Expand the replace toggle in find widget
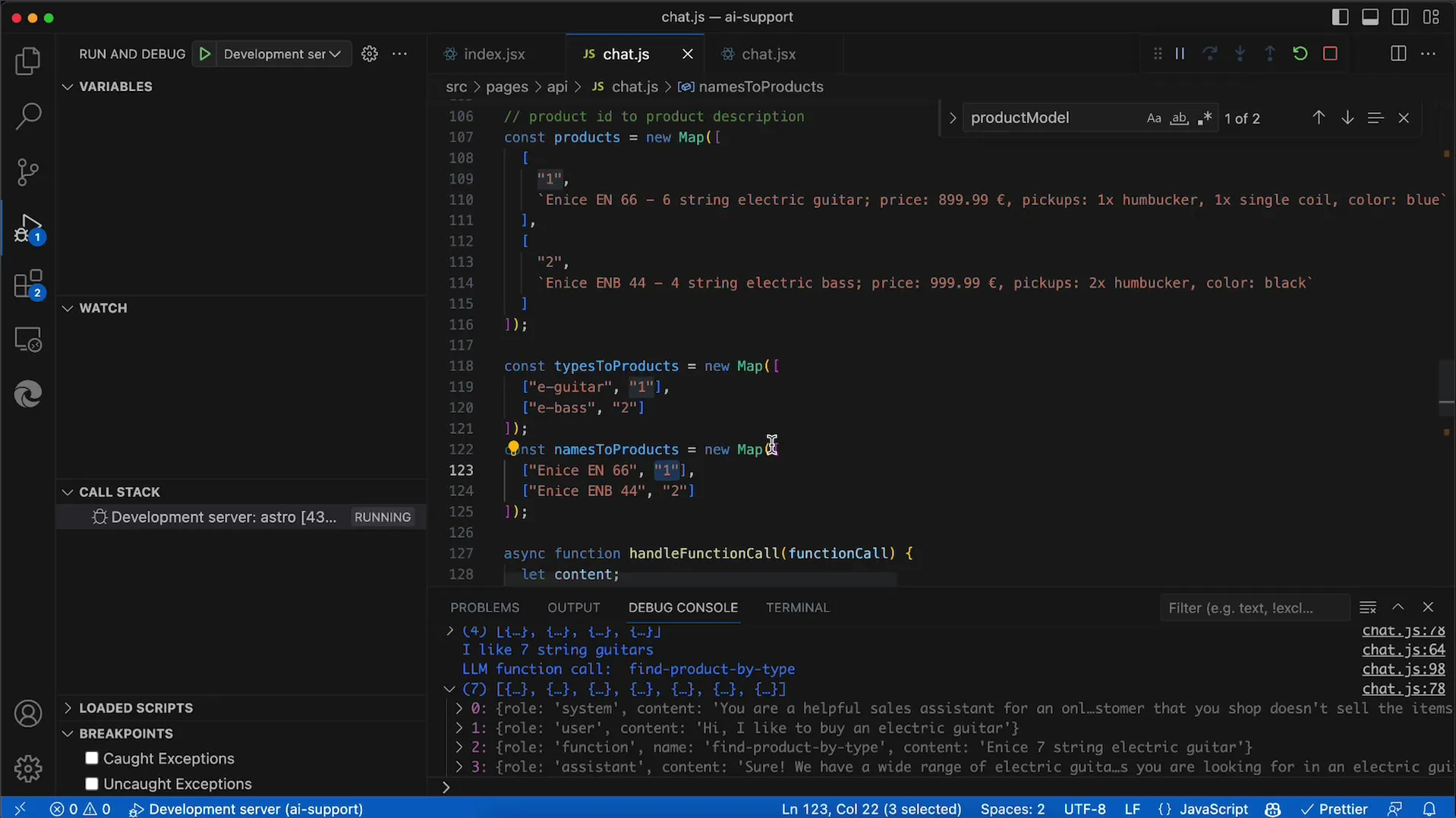Image resolution: width=1456 pixels, height=818 pixels. click(x=952, y=118)
